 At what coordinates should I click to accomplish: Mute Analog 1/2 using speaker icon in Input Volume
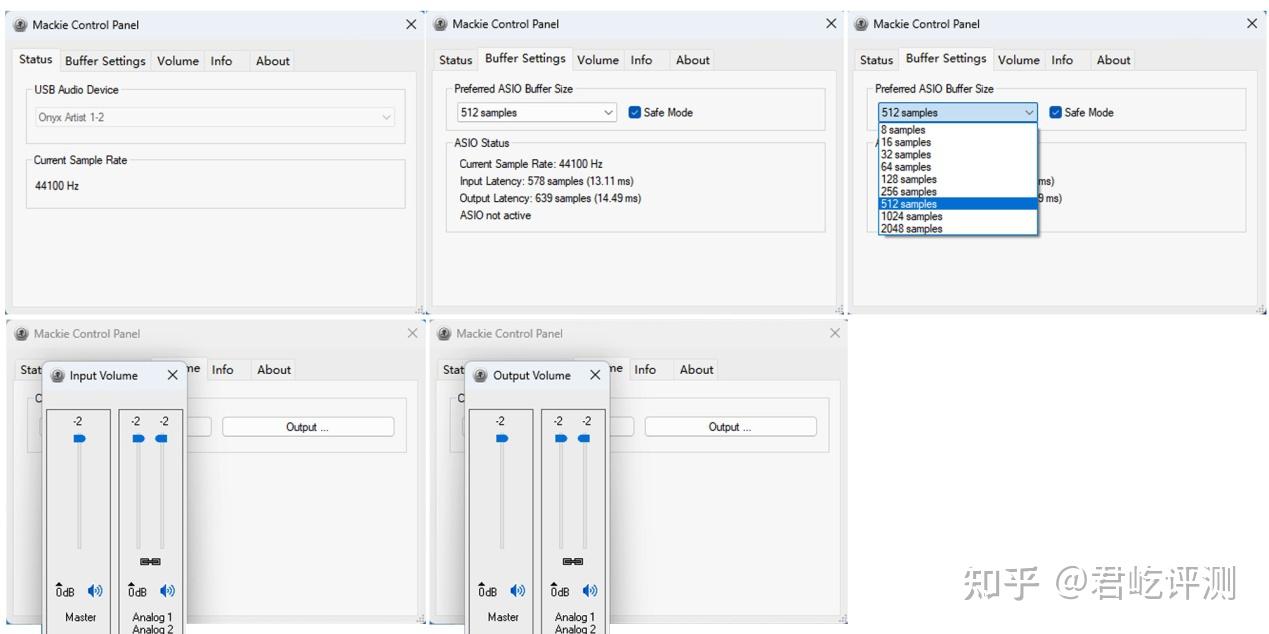tap(167, 591)
